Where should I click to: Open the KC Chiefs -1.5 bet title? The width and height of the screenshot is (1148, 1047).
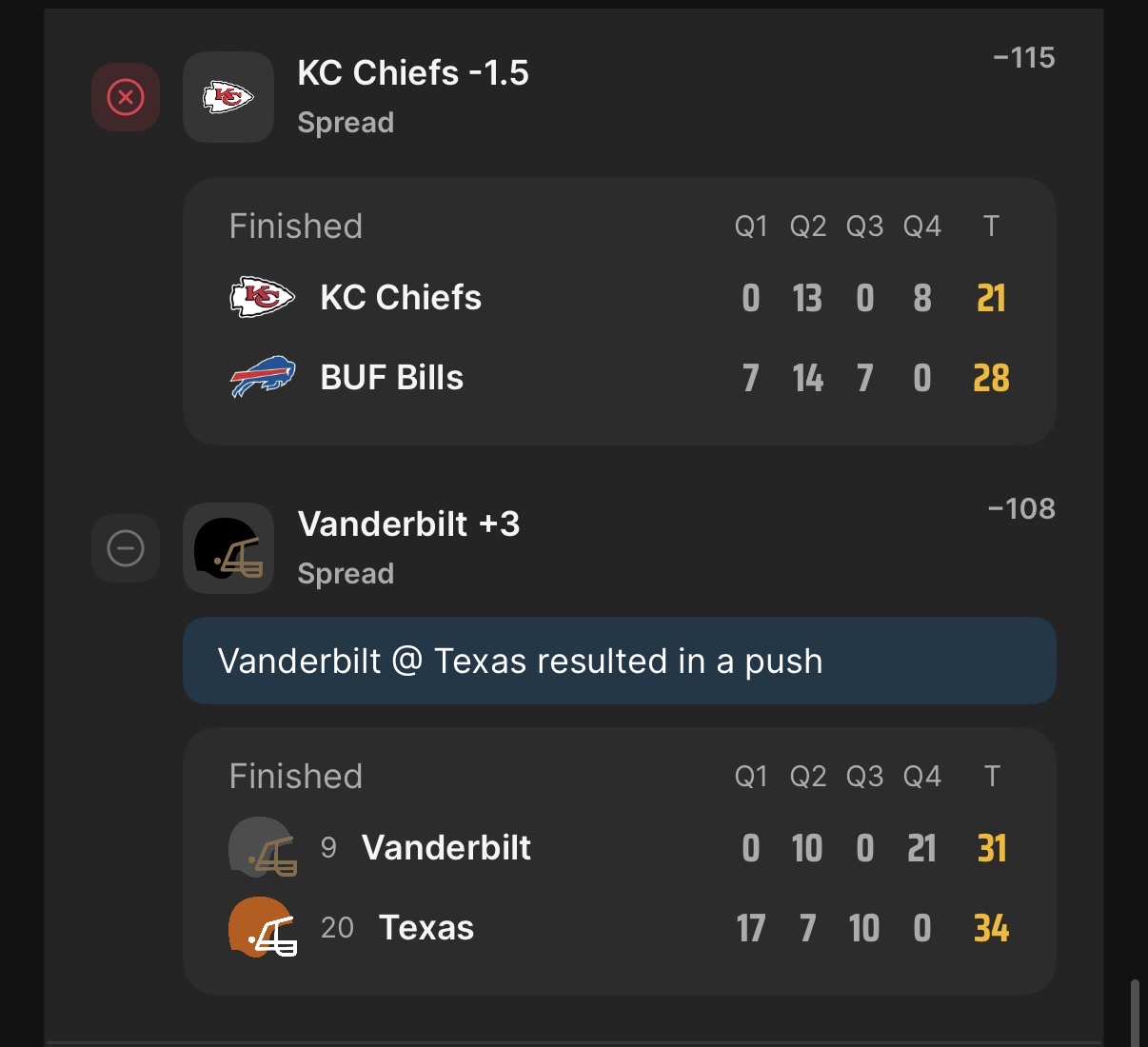coord(412,73)
